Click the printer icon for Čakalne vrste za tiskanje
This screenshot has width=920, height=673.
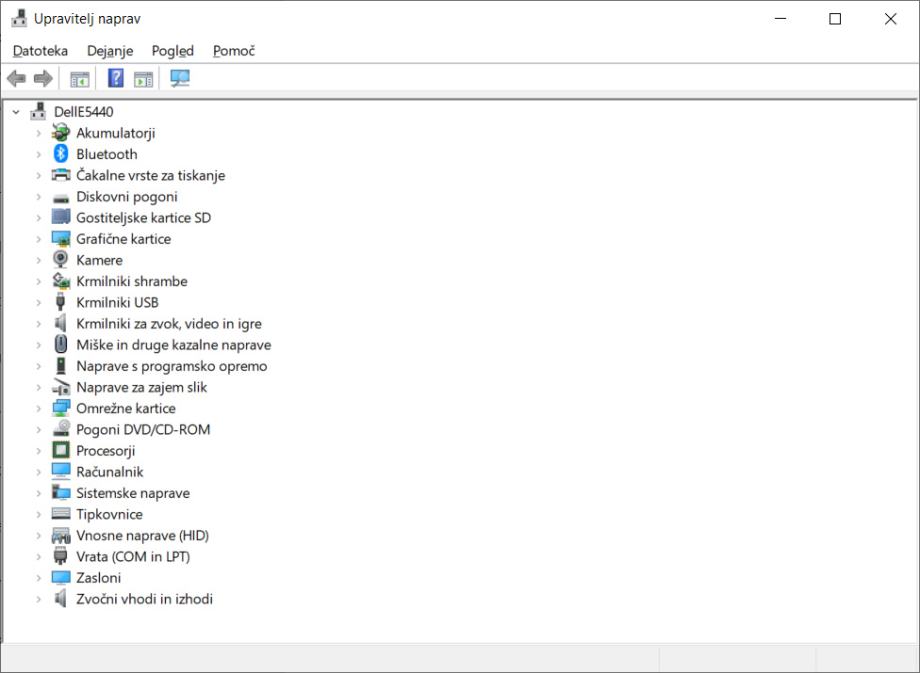tap(60, 175)
